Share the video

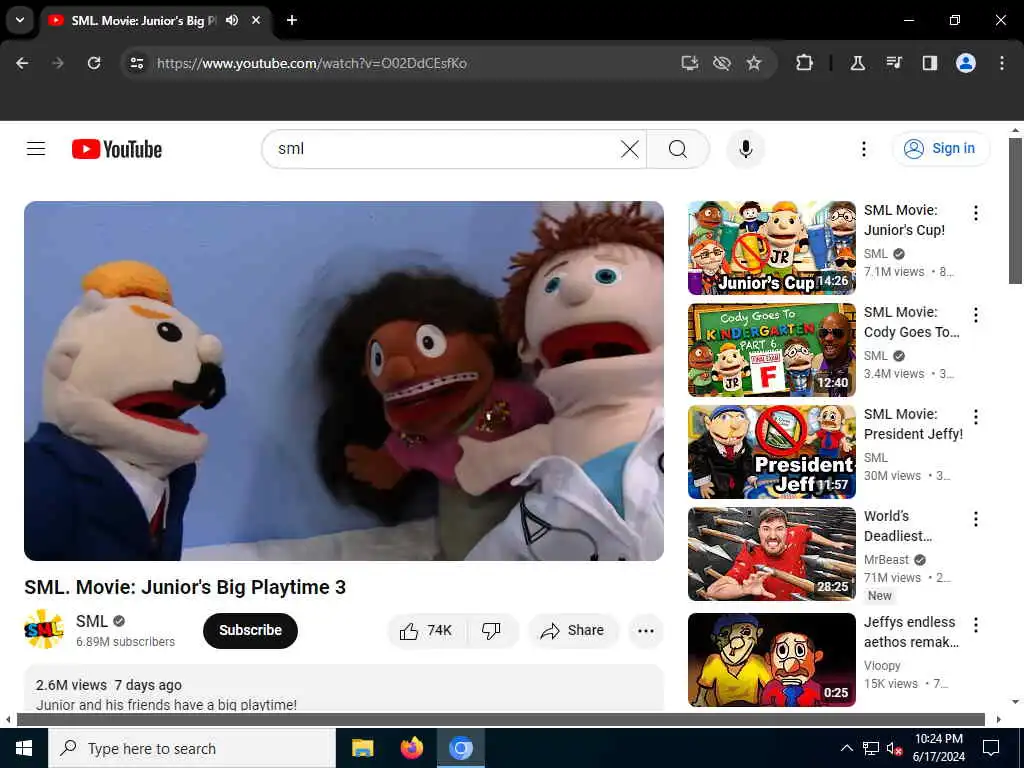click(x=572, y=630)
